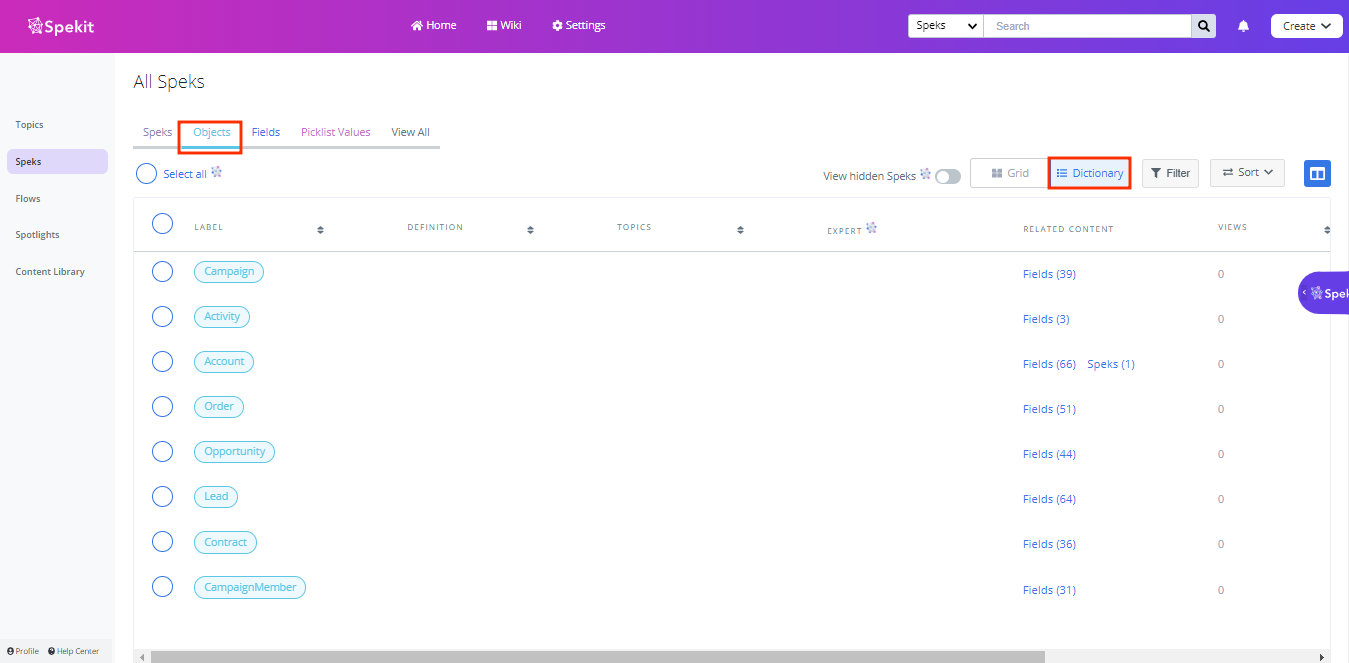Tick the Select all circle
This screenshot has height=663, width=1349.
click(147, 173)
